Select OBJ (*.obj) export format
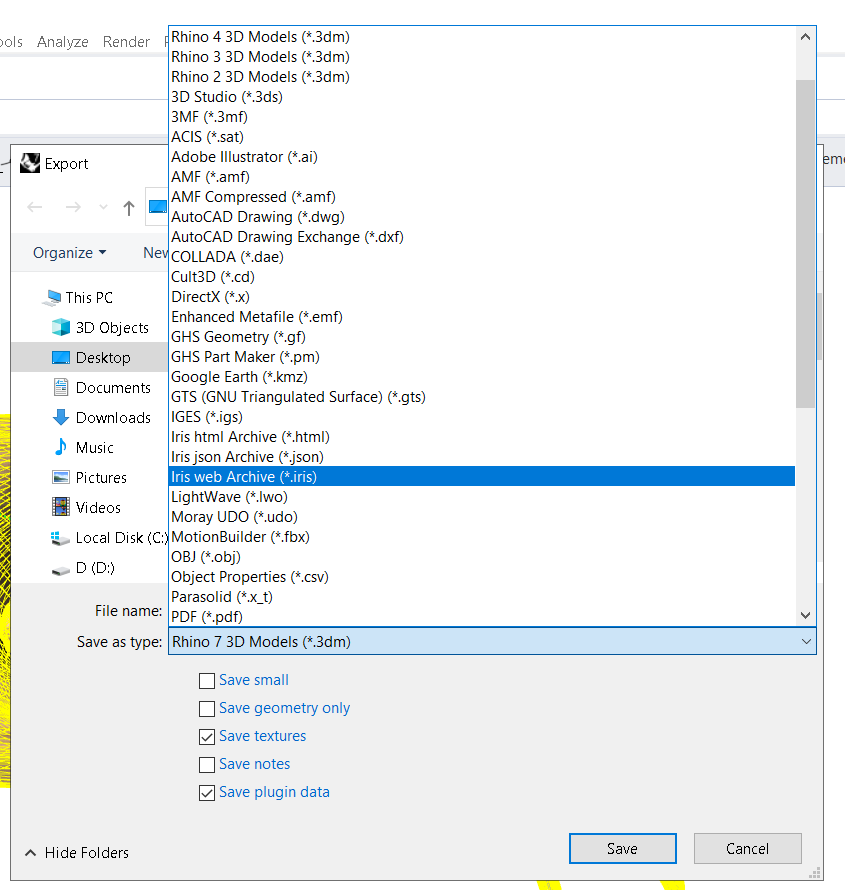 tap(482, 557)
